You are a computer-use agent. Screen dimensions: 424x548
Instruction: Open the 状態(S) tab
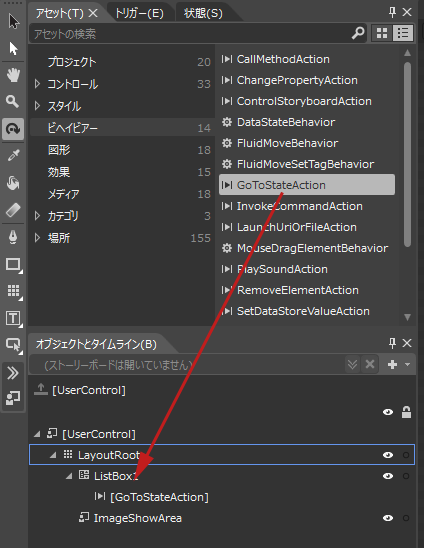point(203,13)
